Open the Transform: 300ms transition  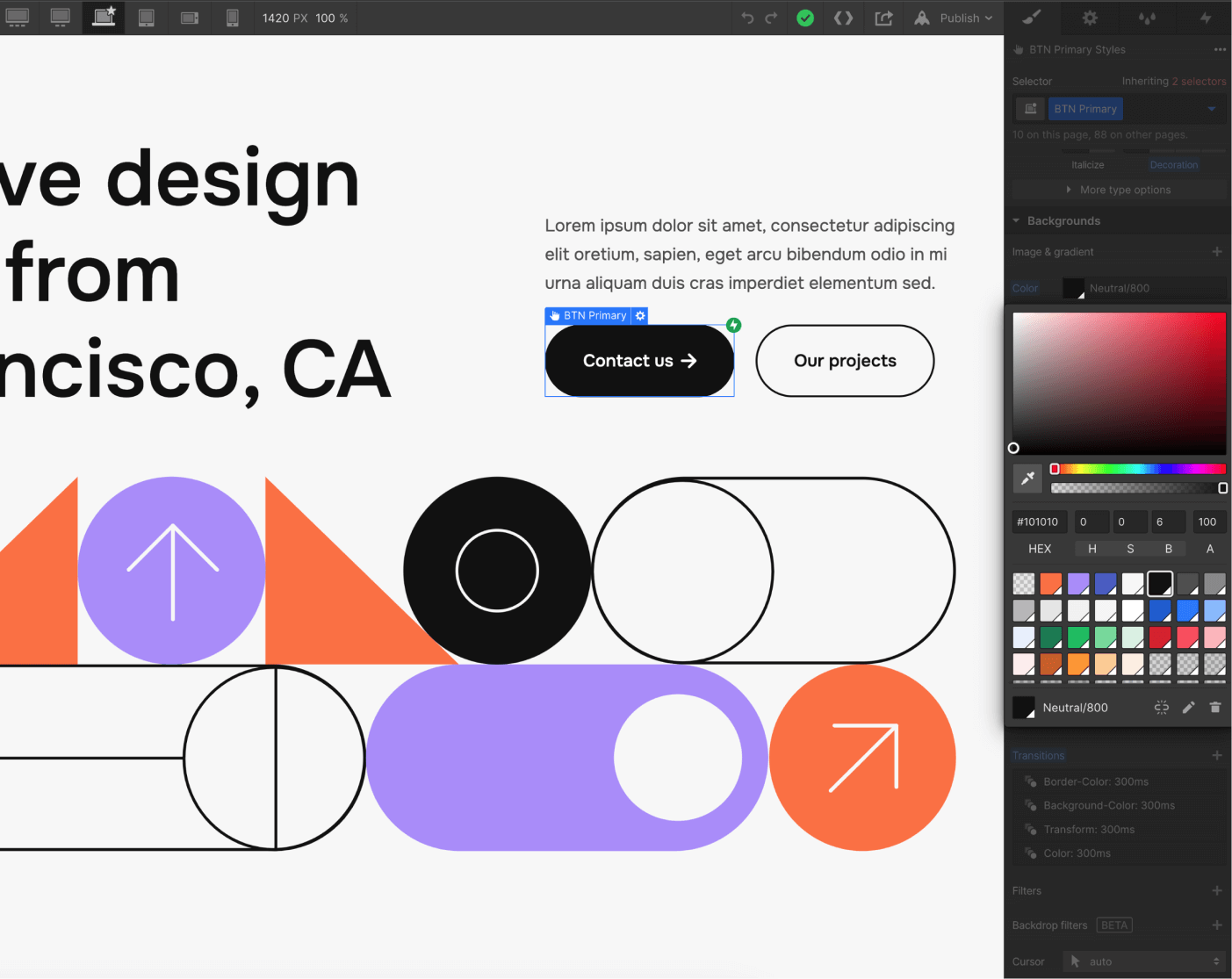pos(1120,830)
